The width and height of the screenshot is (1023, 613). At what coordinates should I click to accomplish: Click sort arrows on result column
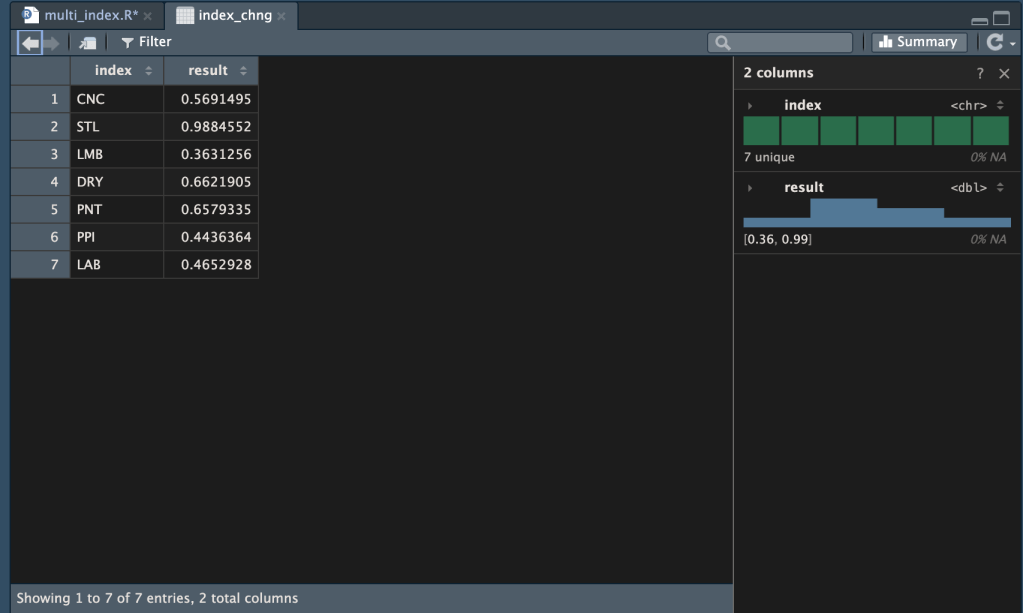point(243,71)
